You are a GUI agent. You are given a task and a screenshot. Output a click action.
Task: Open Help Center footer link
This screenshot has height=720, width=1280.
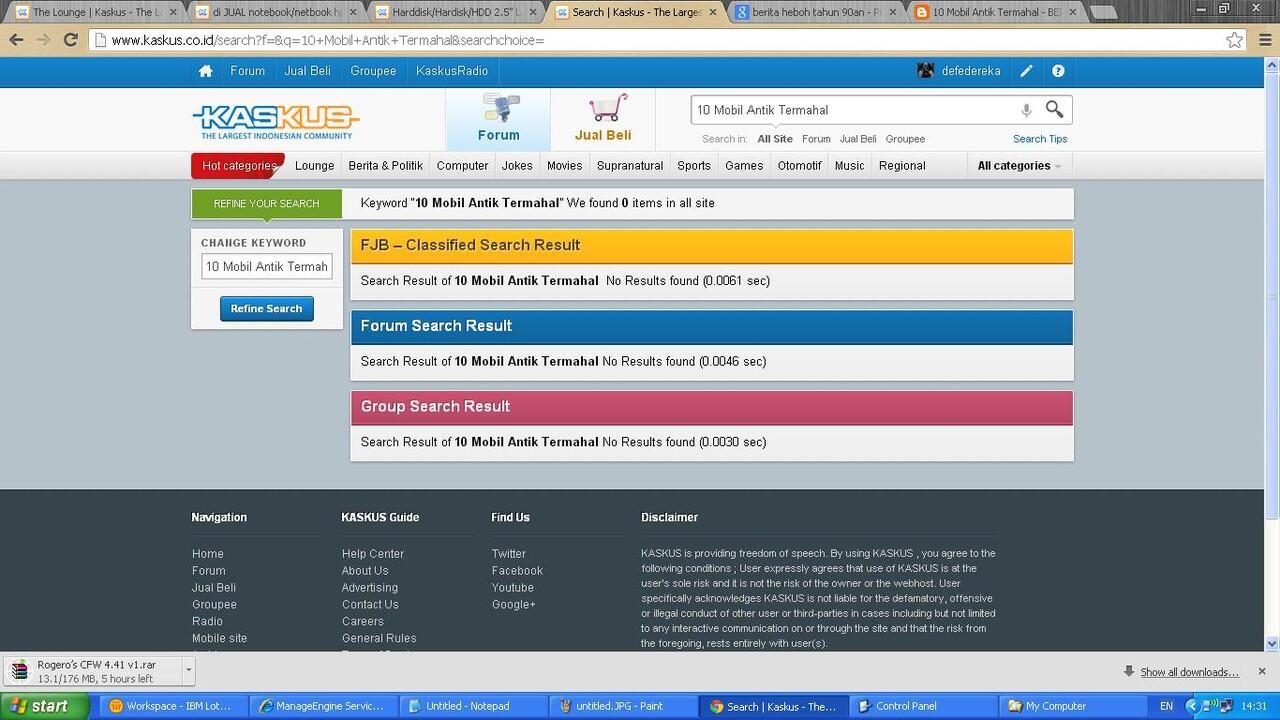point(373,554)
